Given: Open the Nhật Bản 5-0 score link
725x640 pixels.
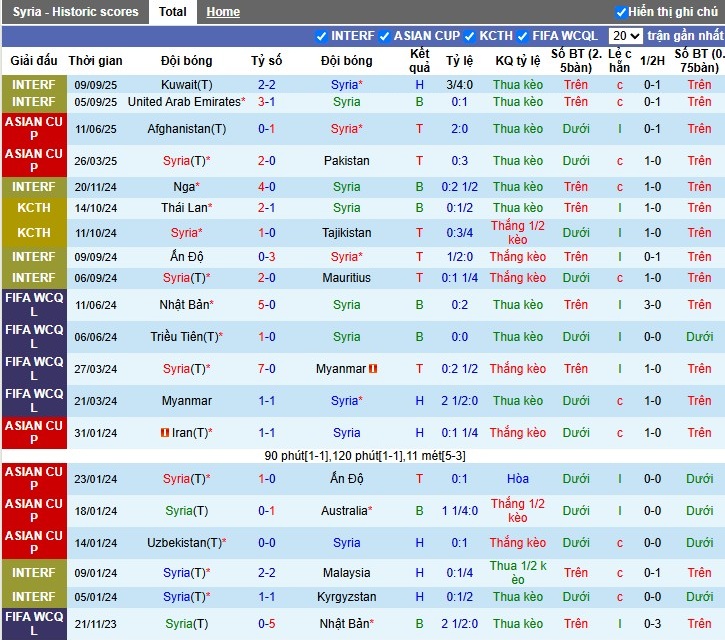Looking at the screenshot, I should (266, 305).
